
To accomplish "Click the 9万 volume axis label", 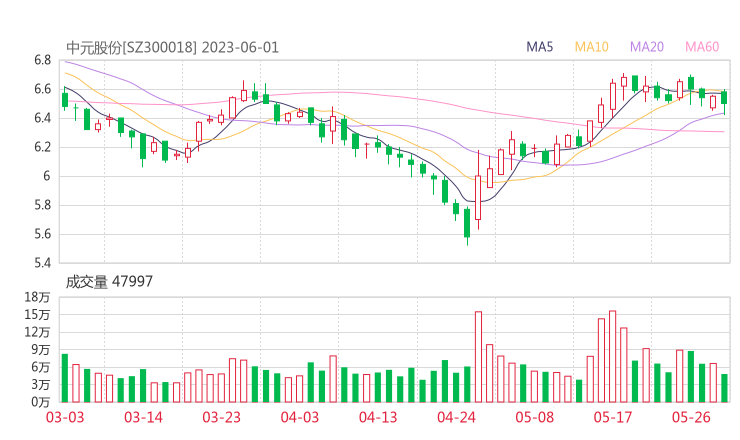I will pos(41,350).
